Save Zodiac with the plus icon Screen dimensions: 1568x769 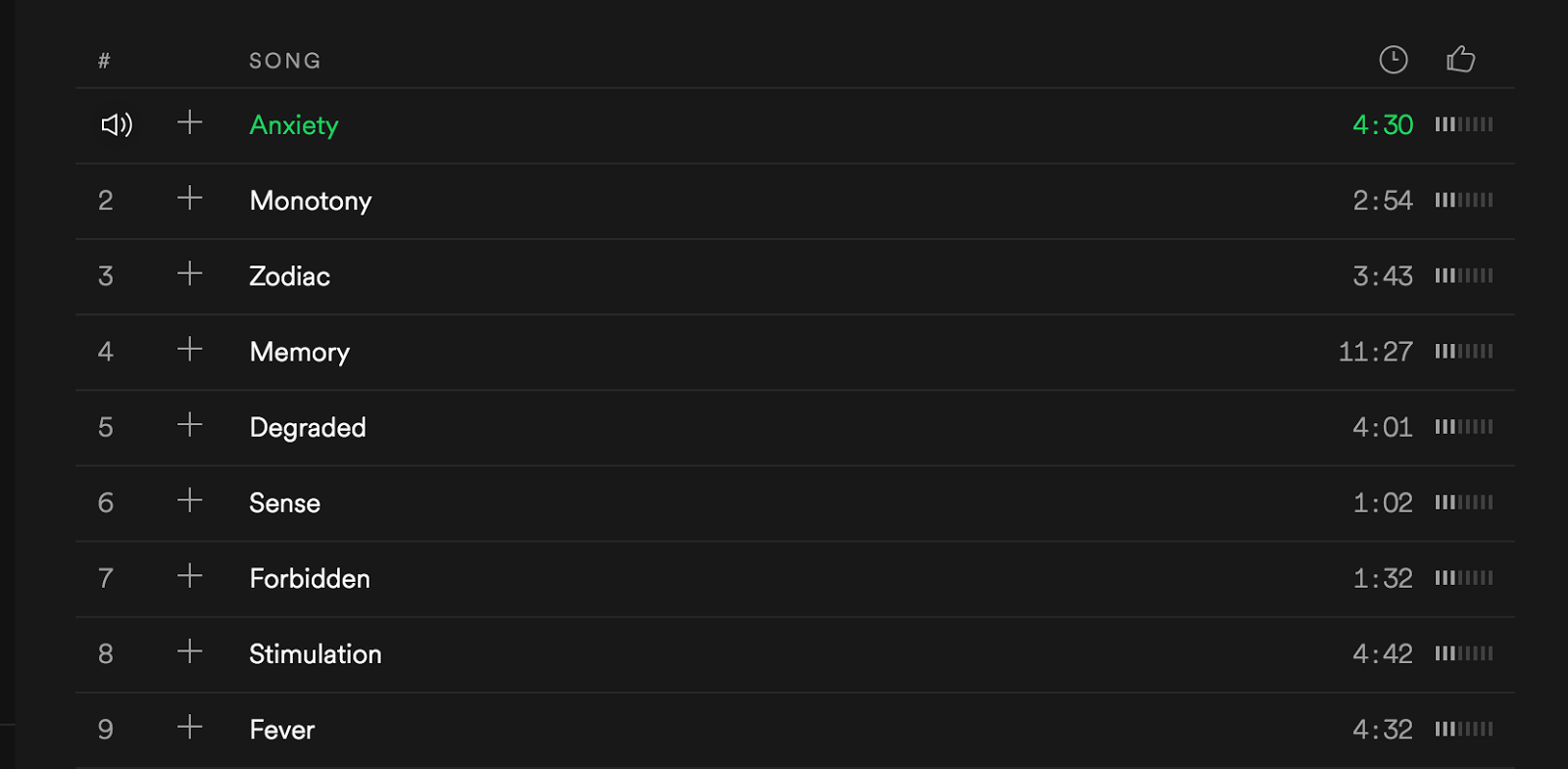[x=190, y=273]
